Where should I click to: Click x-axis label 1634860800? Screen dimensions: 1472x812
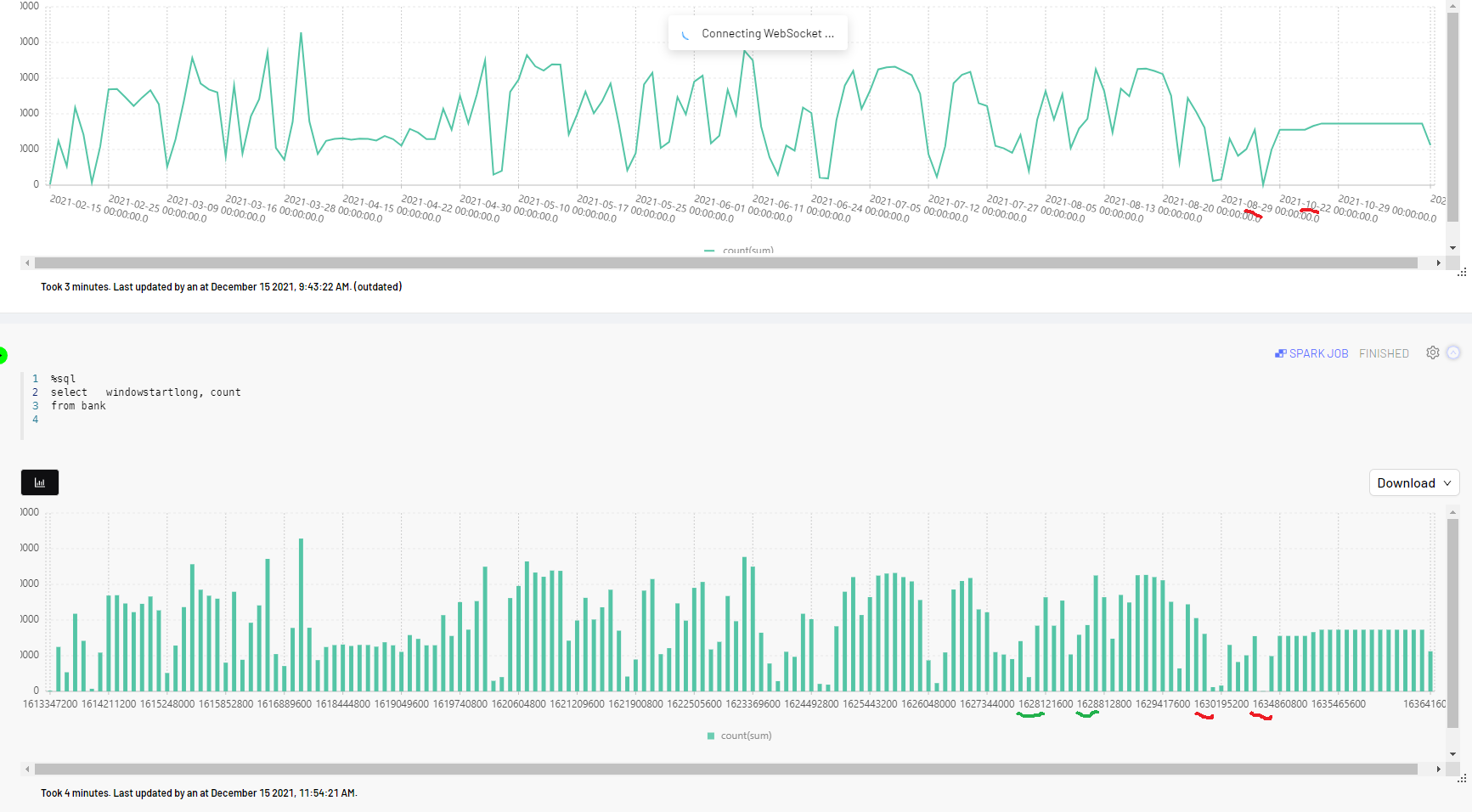coord(1281,704)
